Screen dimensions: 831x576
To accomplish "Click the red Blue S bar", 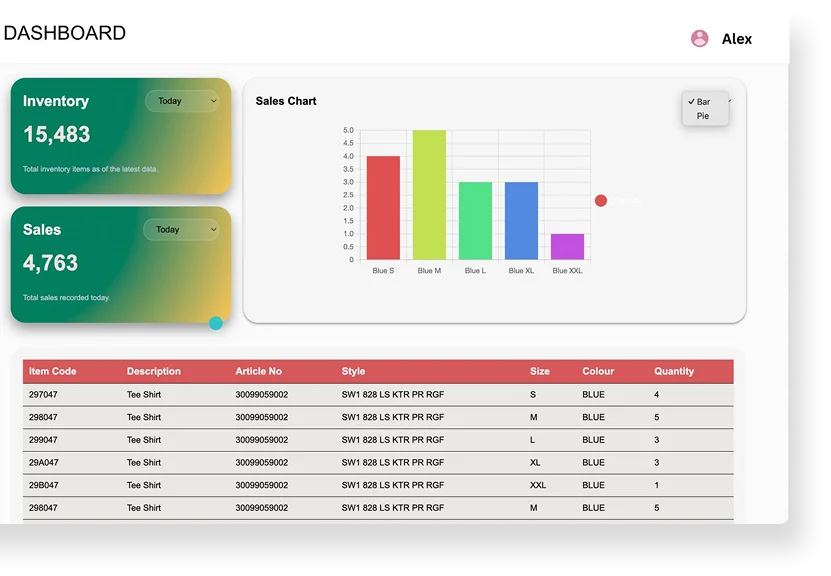I will coord(383,208).
